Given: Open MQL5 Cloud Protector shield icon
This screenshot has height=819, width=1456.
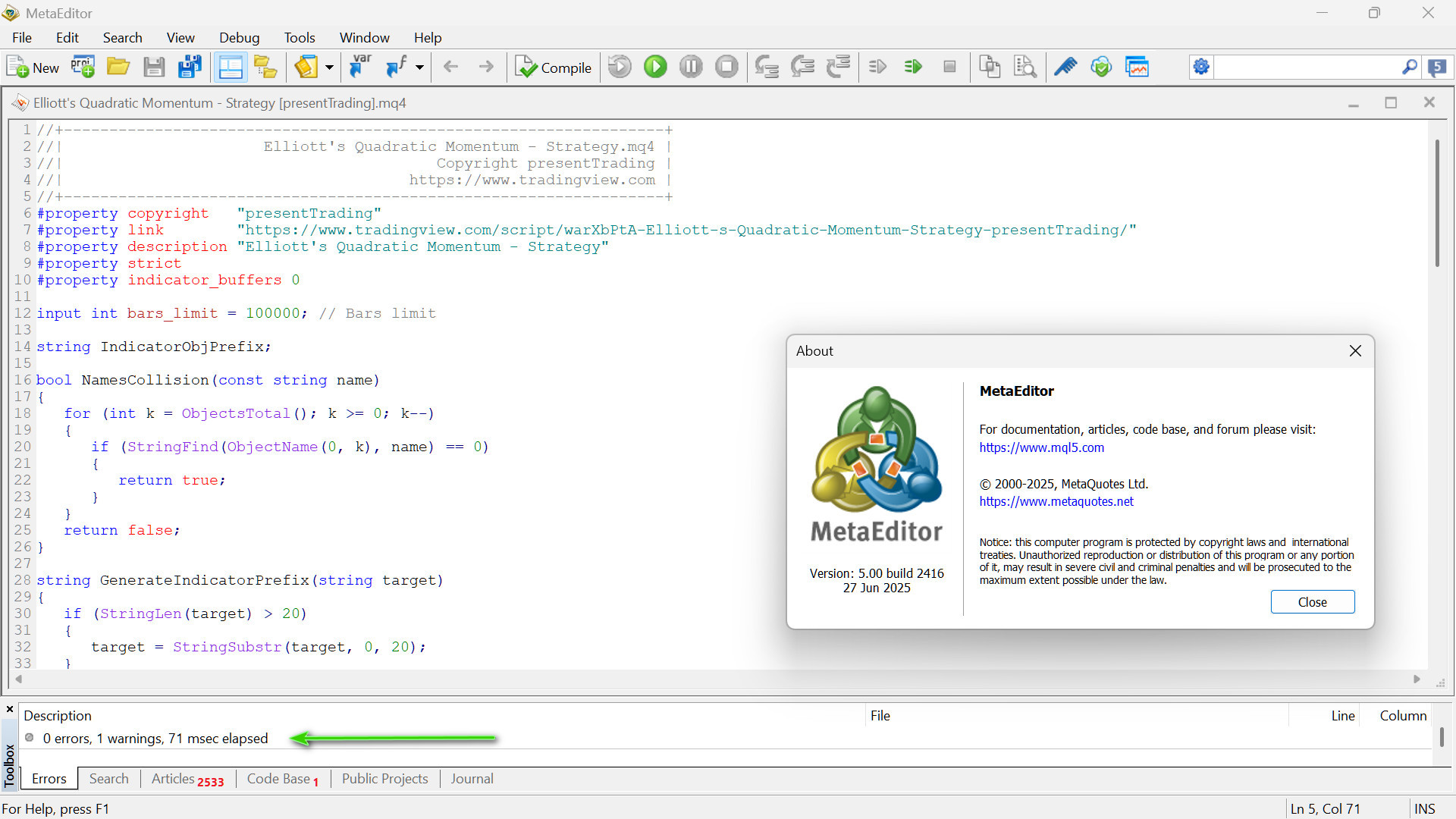Looking at the screenshot, I should [1101, 67].
